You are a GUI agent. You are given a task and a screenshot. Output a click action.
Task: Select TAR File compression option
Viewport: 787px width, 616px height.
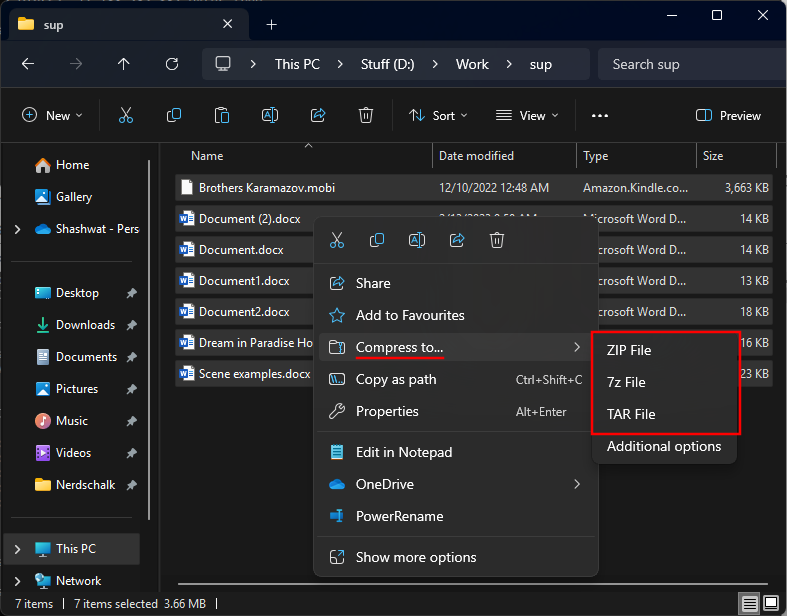click(631, 414)
